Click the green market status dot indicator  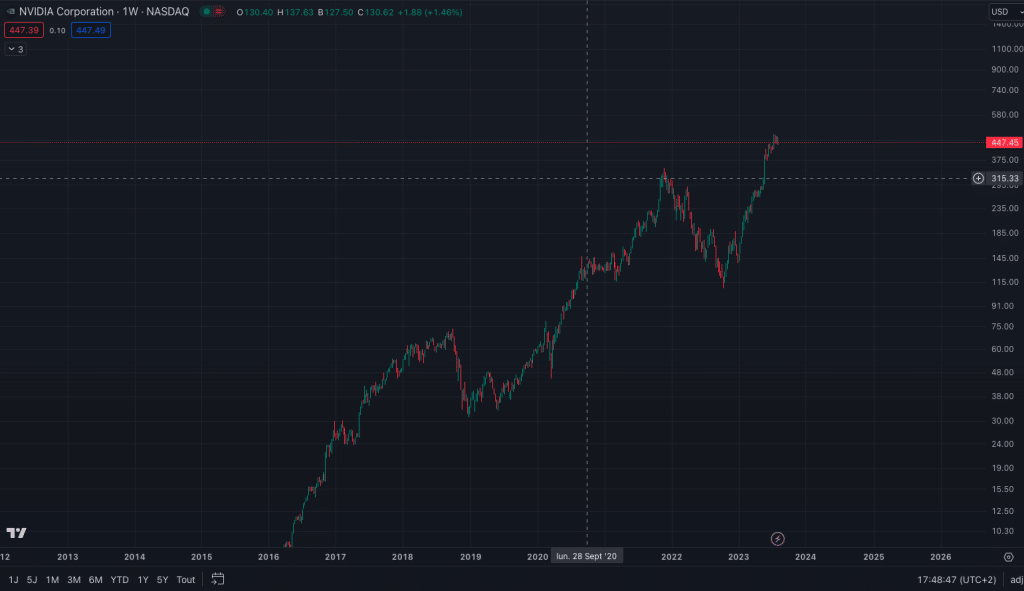pyautogui.click(x=206, y=12)
